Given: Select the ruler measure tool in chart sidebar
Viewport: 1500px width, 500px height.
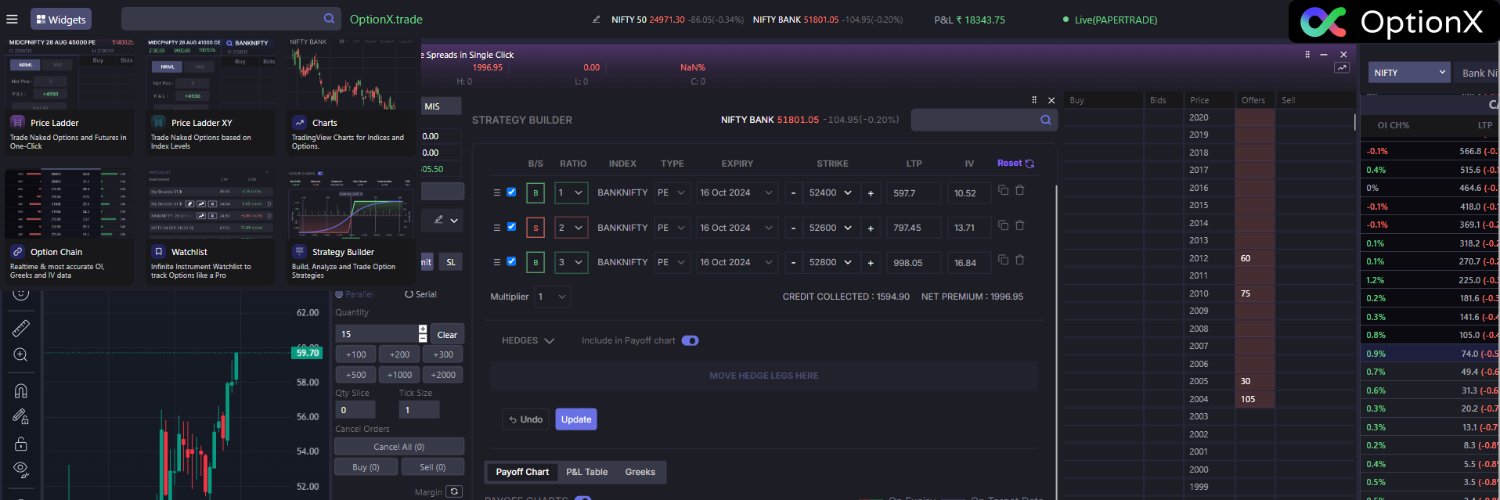Looking at the screenshot, I should (x=20, y=329).
